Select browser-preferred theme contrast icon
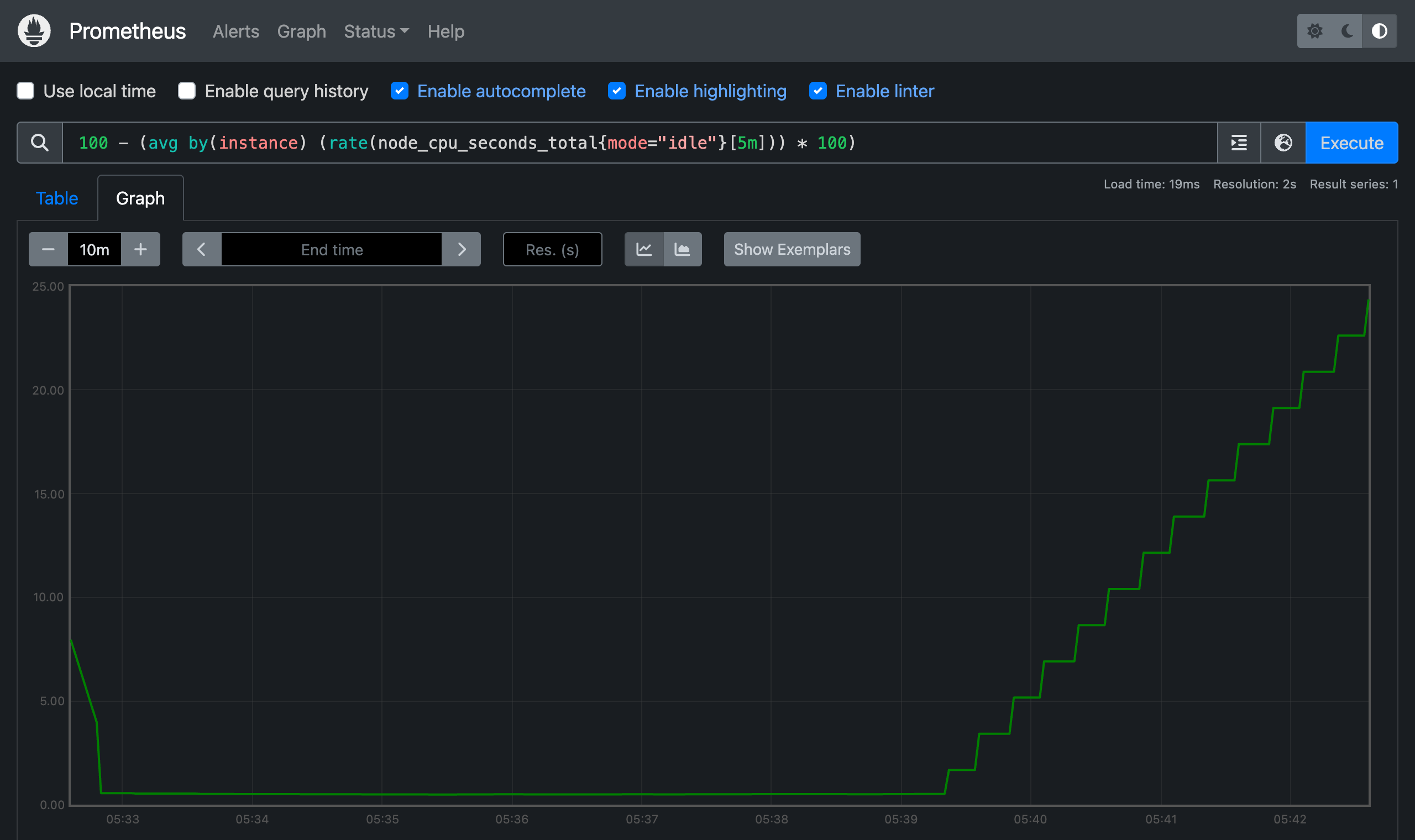1415x840 pixels. (x=1379, y=30)
